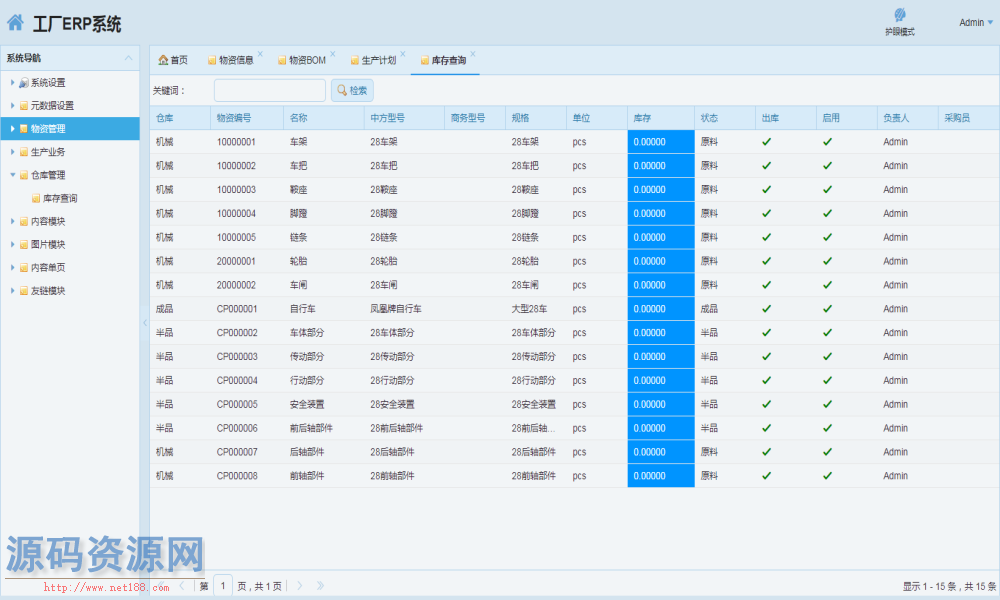The height and width of the screenshot is (600, 1000).
Task: Click the 关键词 search input field
Action: click(269, 90)
